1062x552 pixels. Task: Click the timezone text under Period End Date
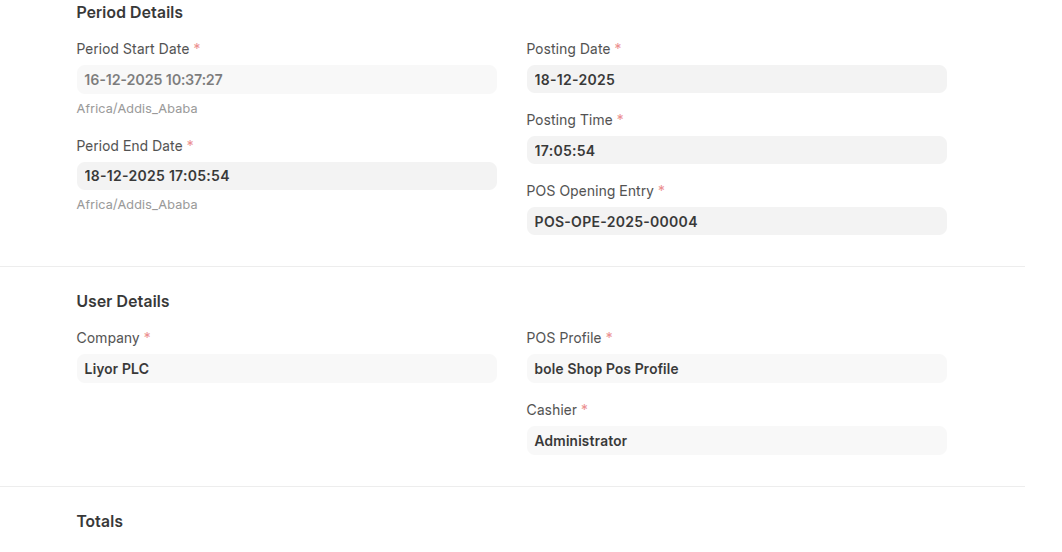(x=137, y=205)
